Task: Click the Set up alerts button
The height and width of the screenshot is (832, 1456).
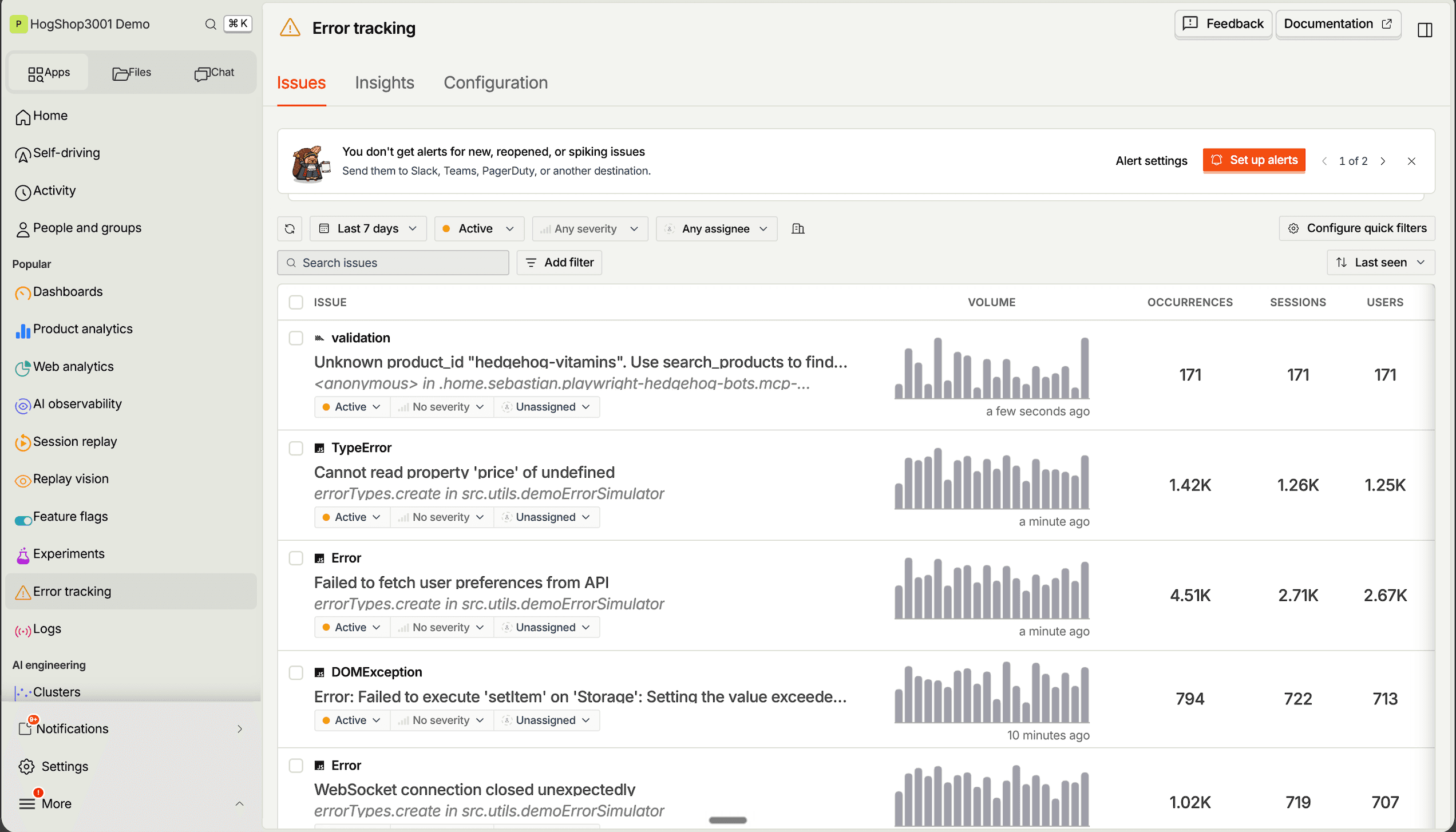Action: pyautogui.click(x=1254, y=160)
